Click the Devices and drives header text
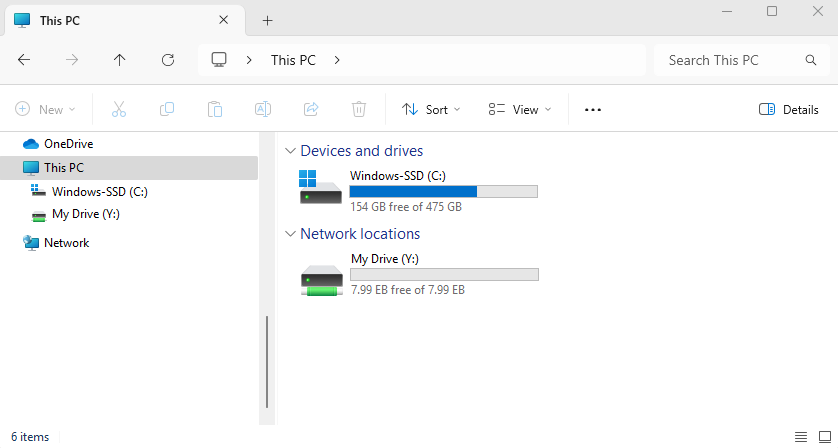Screen dimensions: 838x448 362,151
